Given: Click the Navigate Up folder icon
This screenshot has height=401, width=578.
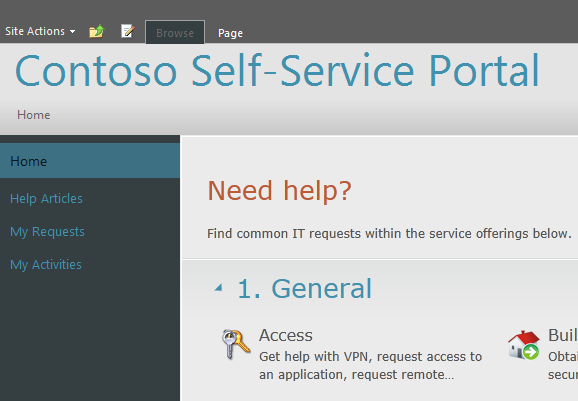Looking at the screenshot, I should click(x=97, y=31).
